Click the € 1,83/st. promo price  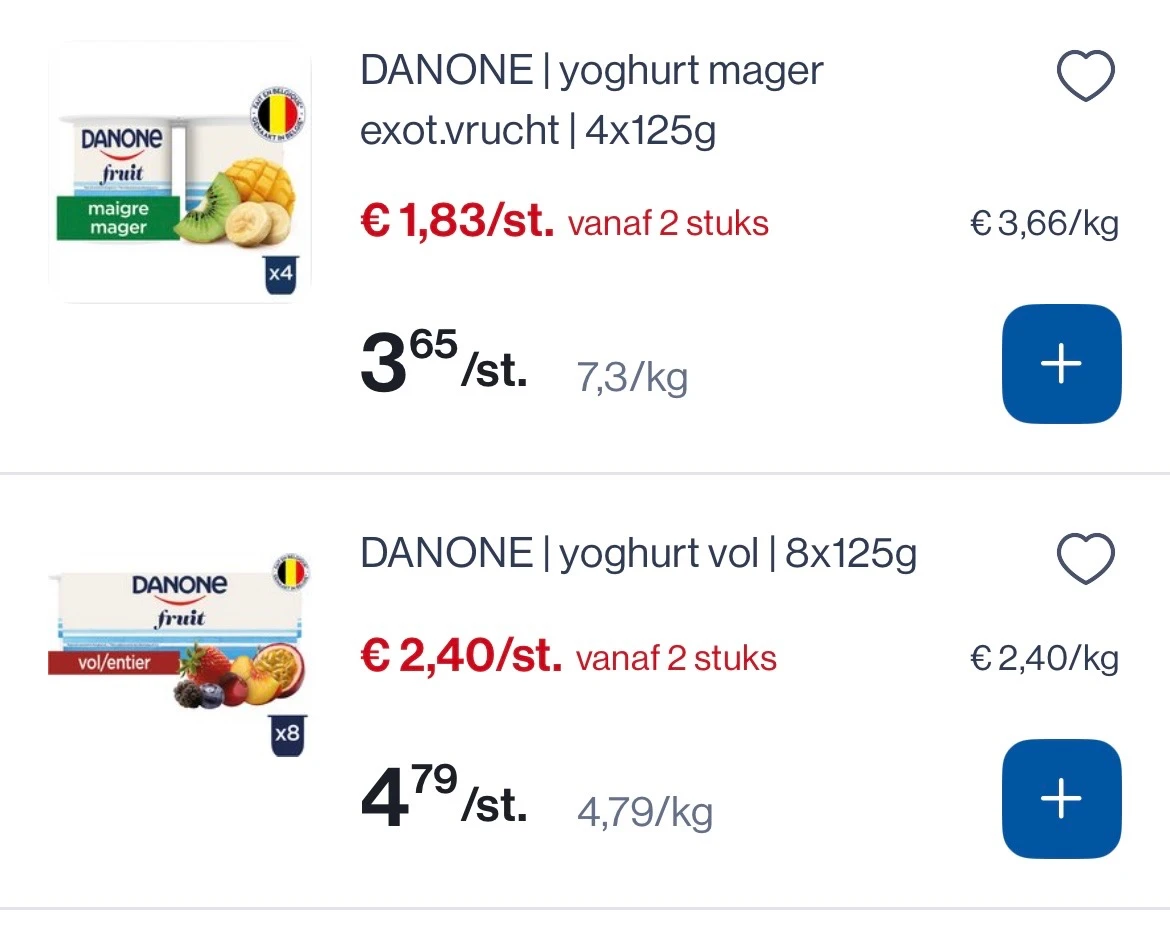456,222
